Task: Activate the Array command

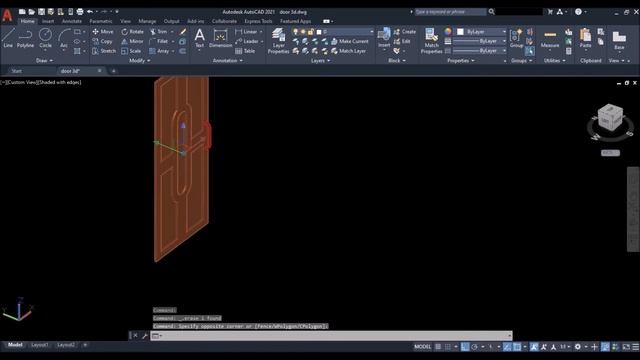Action: point(159,51)
